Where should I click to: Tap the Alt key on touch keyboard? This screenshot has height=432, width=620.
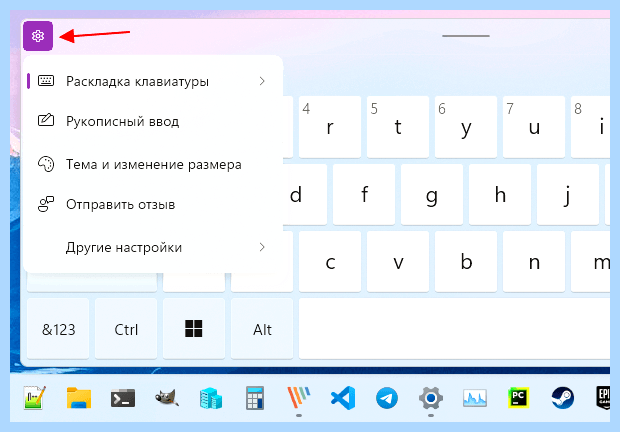[x=262, y=329]
